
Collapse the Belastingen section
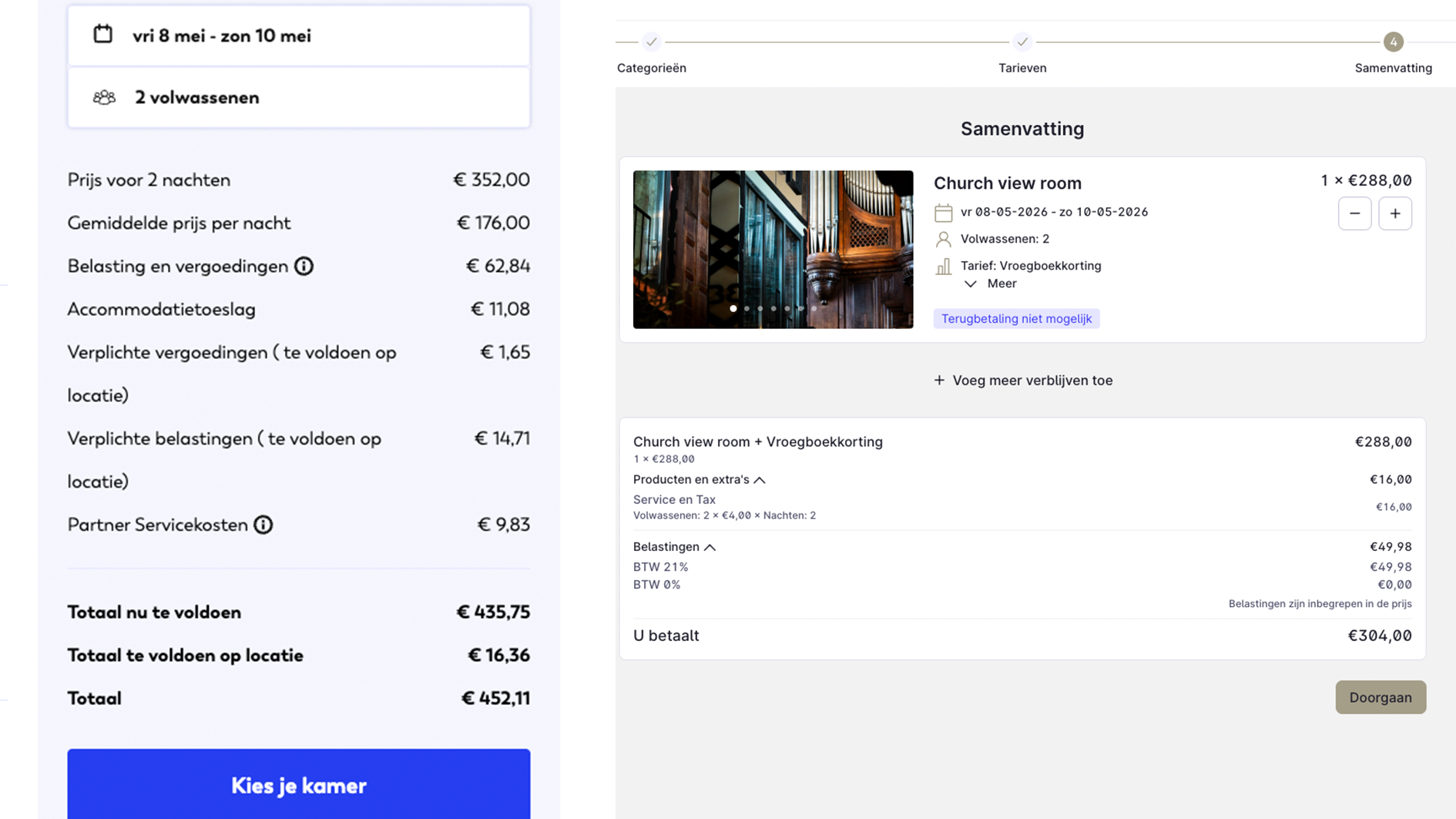pyautogui.click(x=710, y=547)
